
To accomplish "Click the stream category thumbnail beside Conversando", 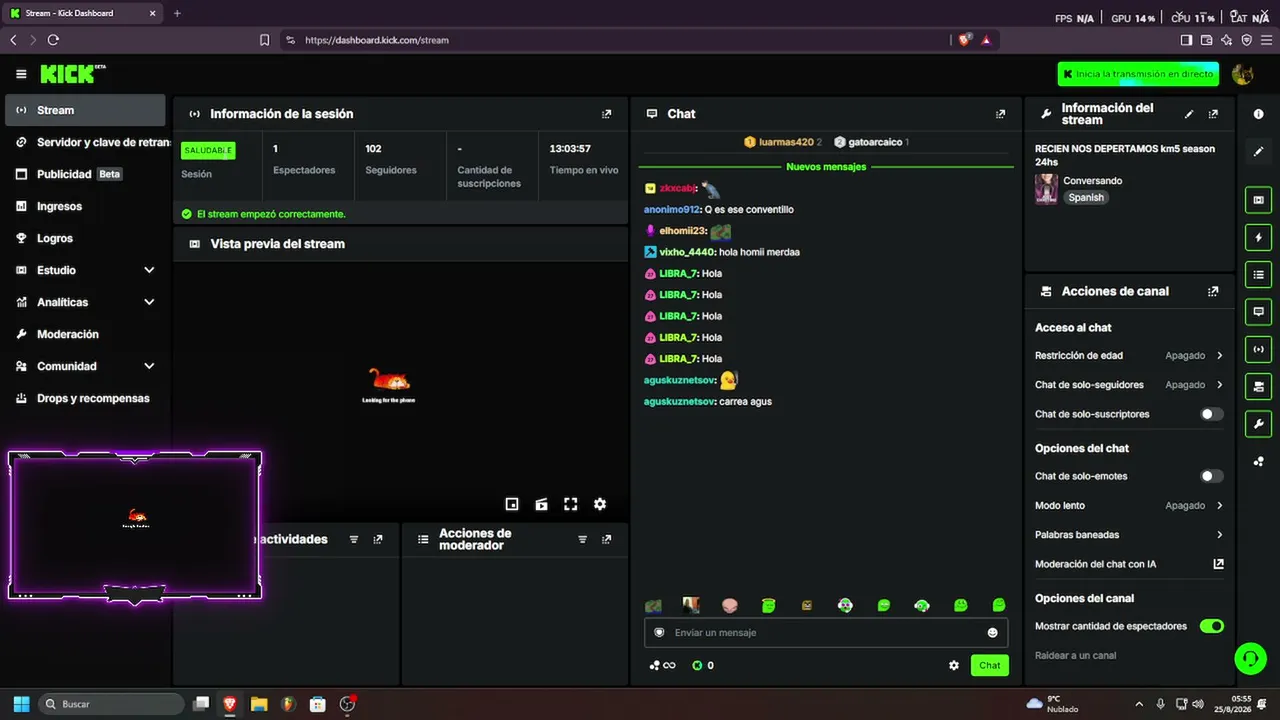I will point(1047,189).
